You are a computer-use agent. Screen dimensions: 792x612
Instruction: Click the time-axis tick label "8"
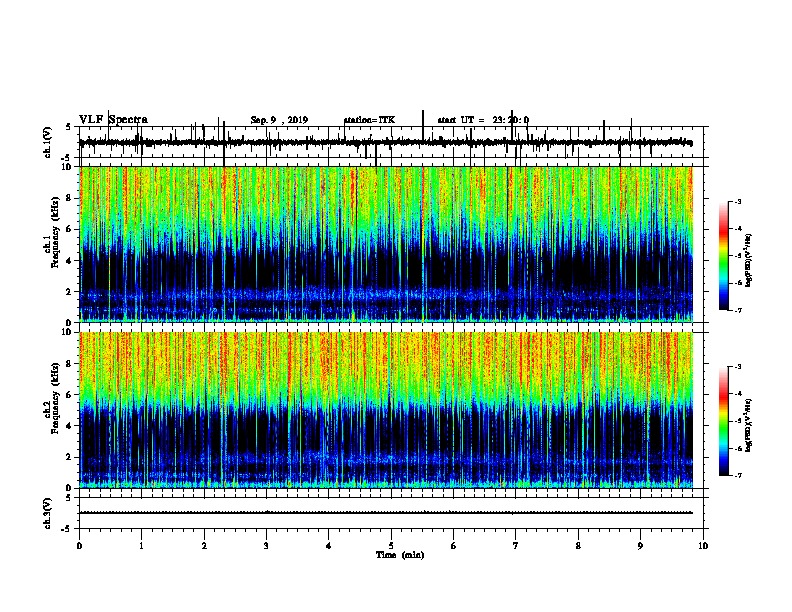[578, 546]
